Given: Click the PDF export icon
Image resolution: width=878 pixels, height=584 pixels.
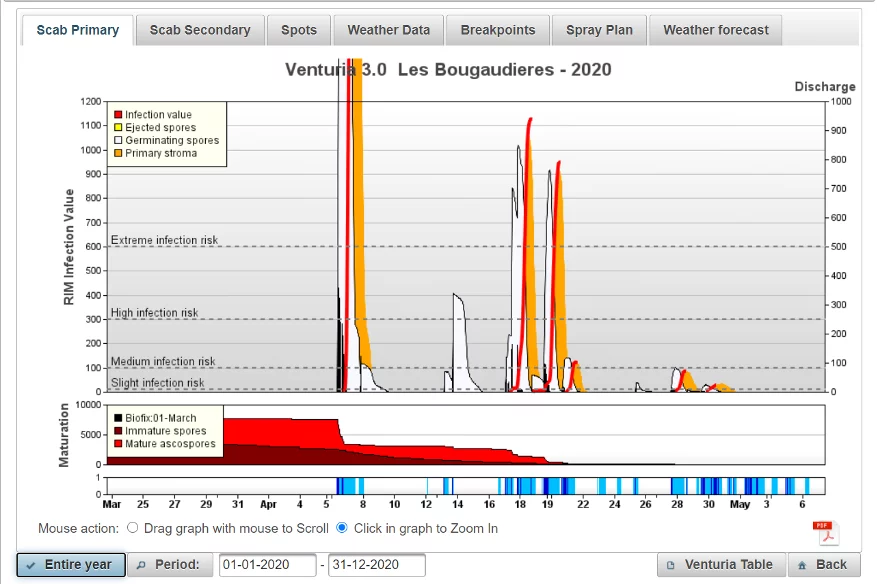Looking at the screenshot, I should coord(828,533).
